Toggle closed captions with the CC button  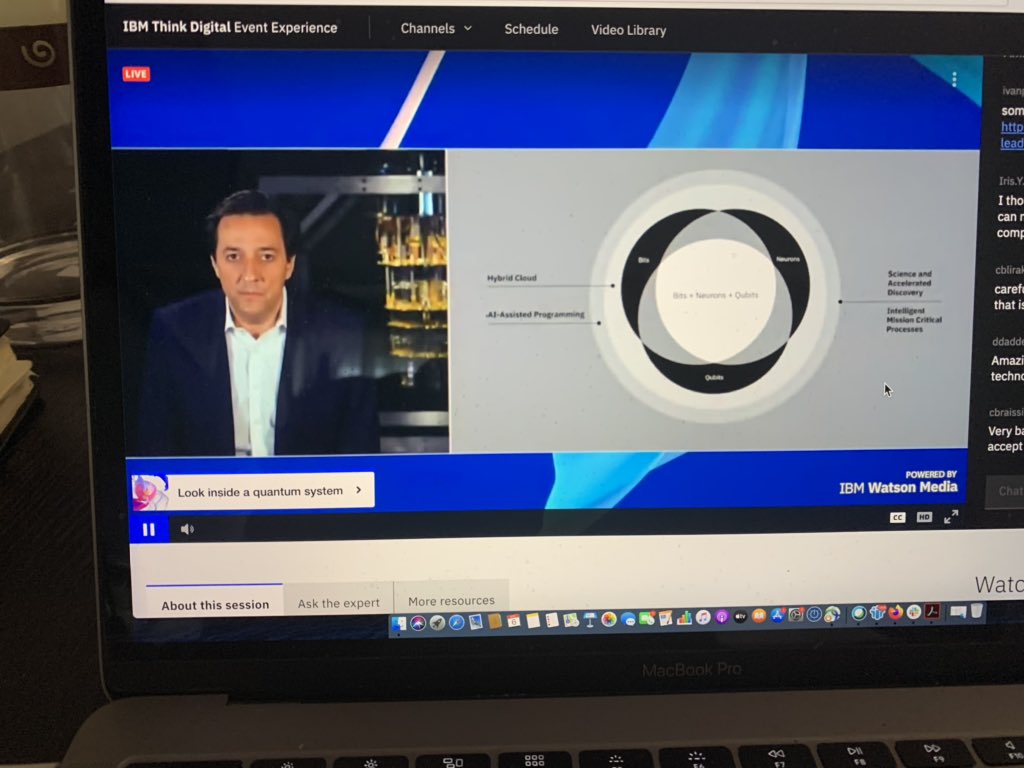[897, 517]
